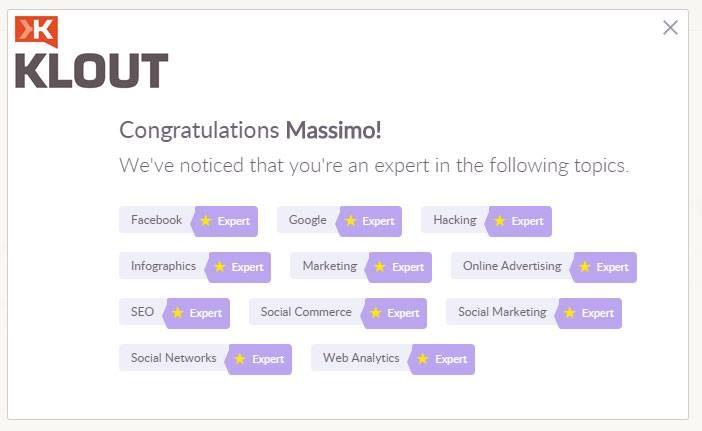Viewport: 702px width, 431px height.
Task: Select the Social Commerce topic
Action: [x=306, y=312]
